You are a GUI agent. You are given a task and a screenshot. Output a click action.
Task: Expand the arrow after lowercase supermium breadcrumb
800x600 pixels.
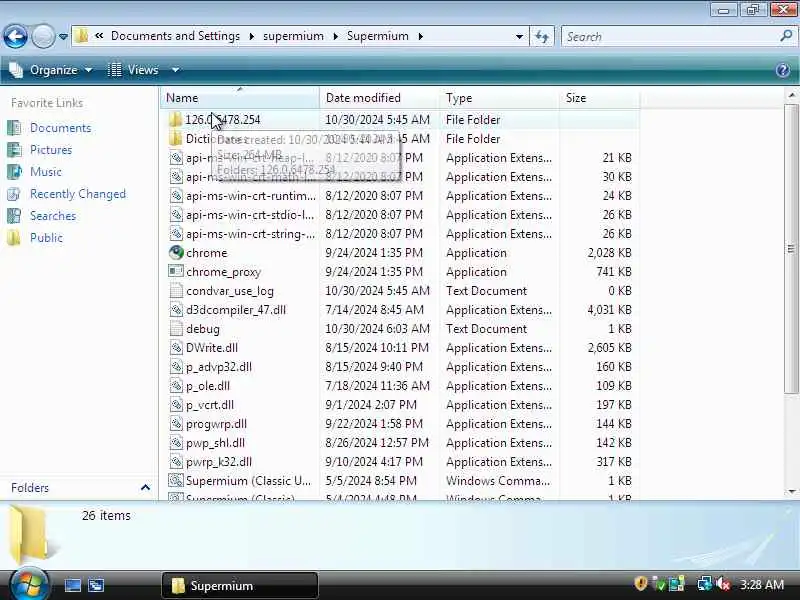pyautogui.click(x=335, y=36)
